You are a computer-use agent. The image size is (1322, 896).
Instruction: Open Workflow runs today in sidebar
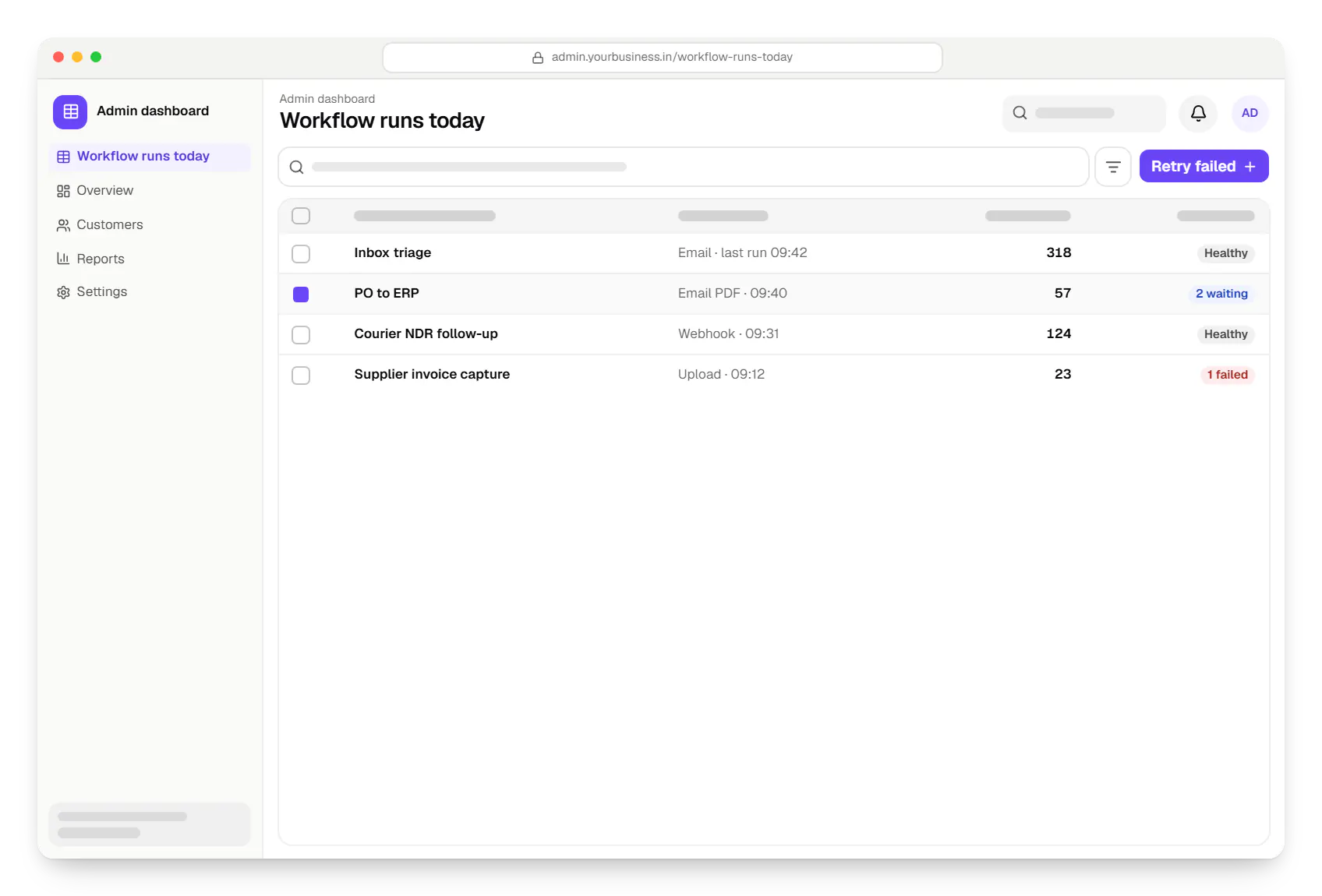(150, 157)
